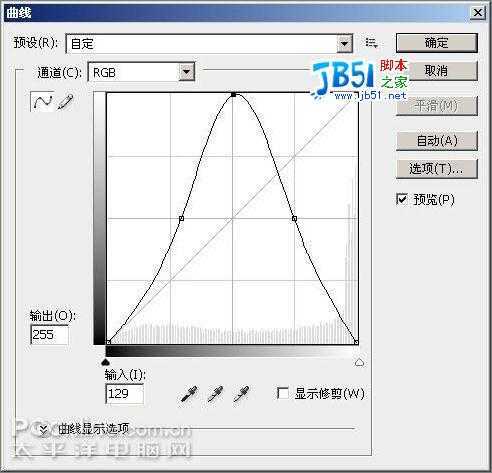Viewport: 492px width, 473px height.
Task: Select the left mid-height curve point
Action: click(181, 219)
